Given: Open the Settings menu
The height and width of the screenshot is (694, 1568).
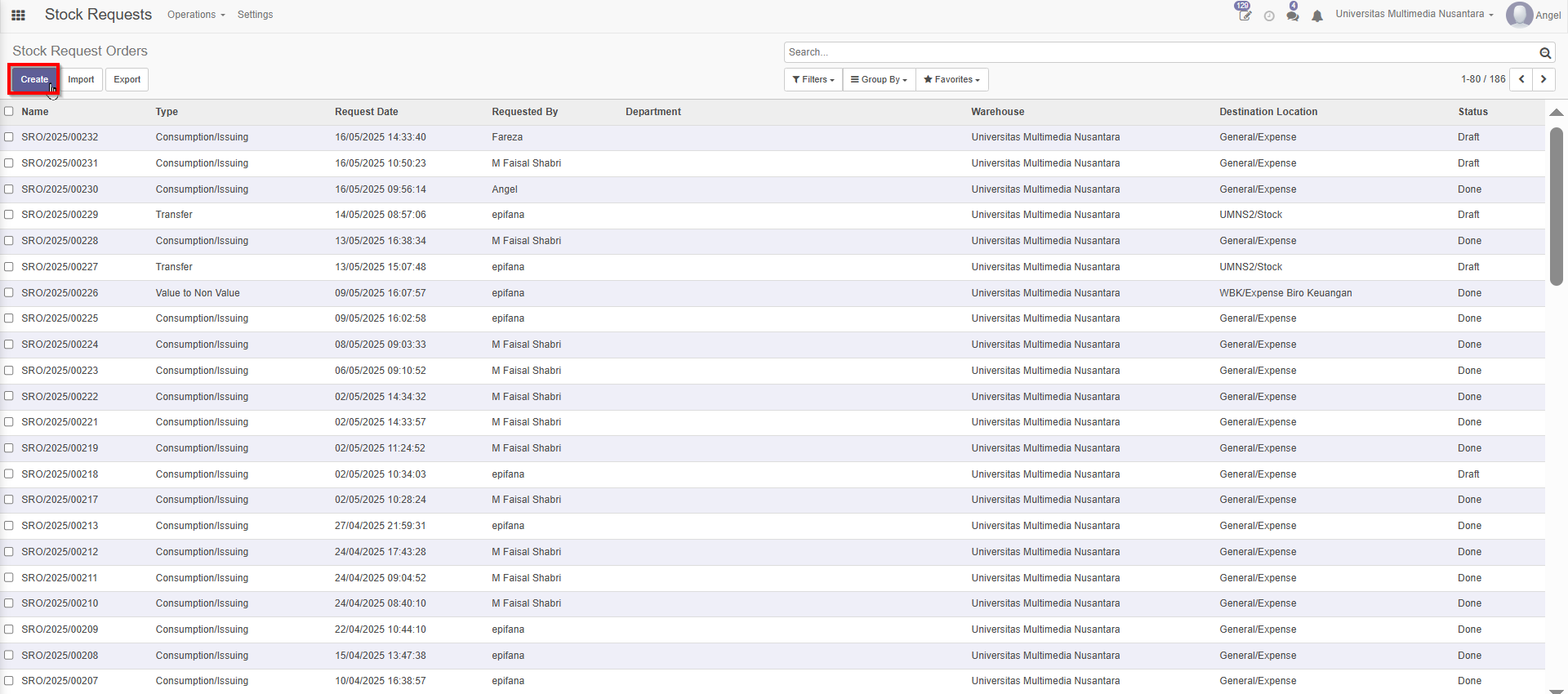Looking at the screenshot, I should pos(255,15).
